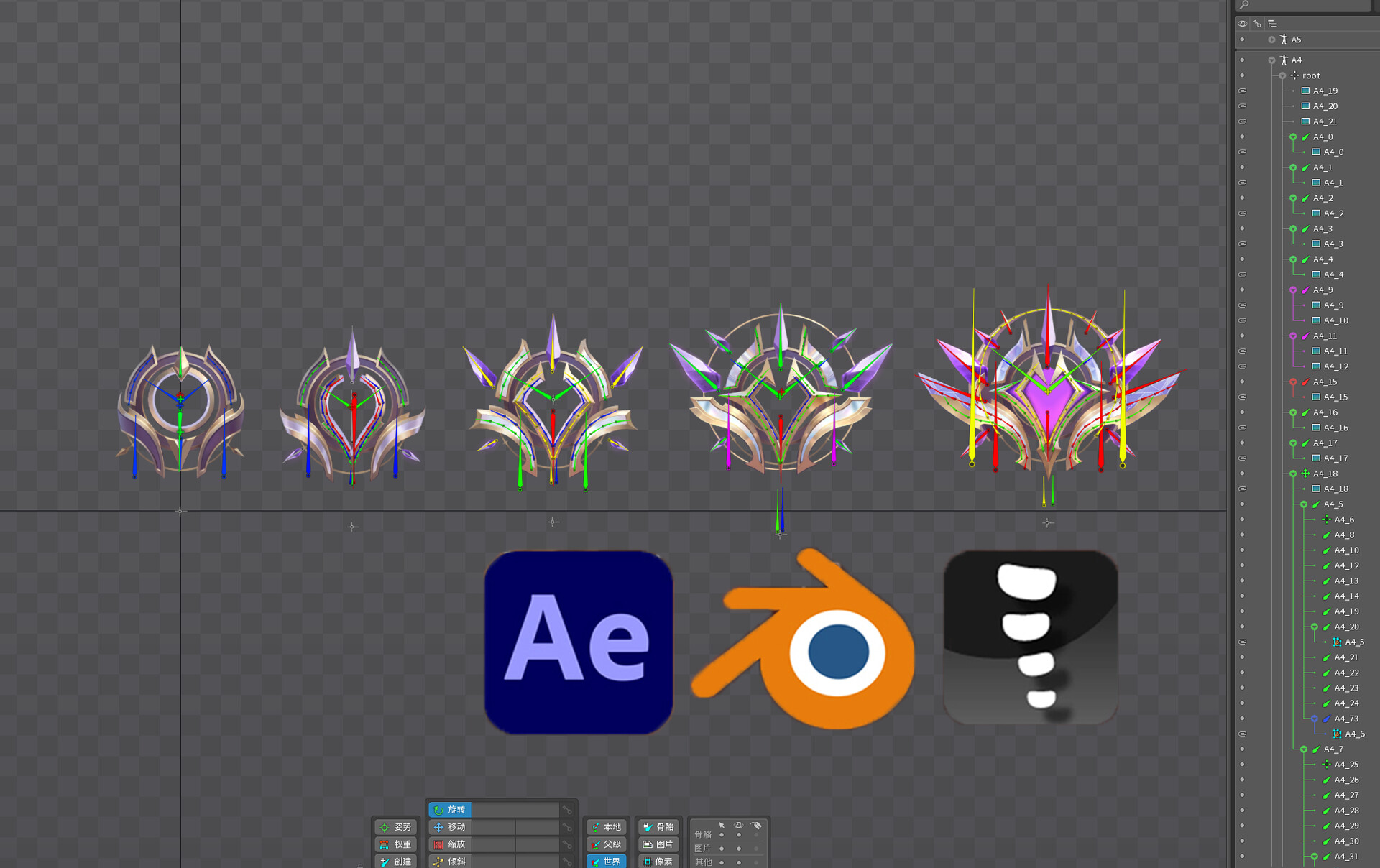Click the eye column header icon

[1242, 24]
